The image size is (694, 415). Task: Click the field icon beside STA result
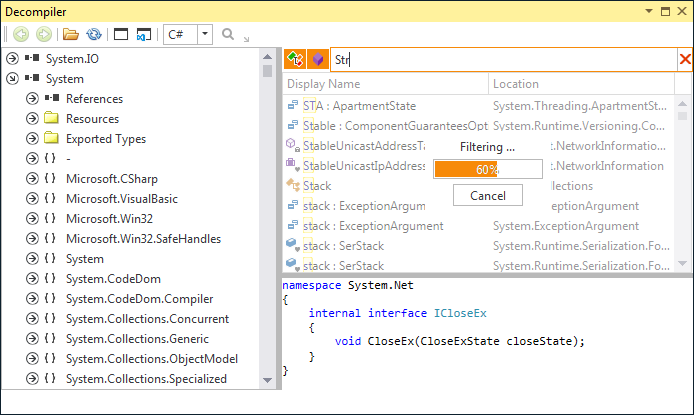[x=293, y=105]
